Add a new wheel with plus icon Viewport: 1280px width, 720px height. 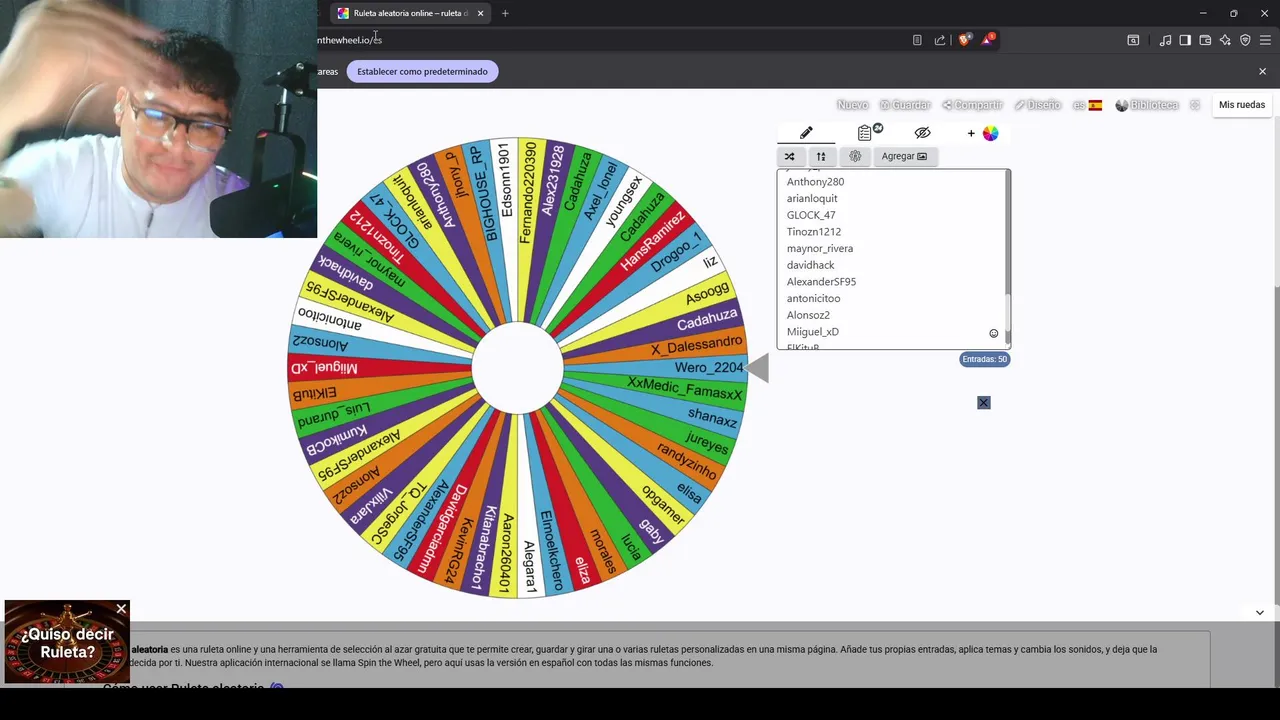click(x=970, y=133)
